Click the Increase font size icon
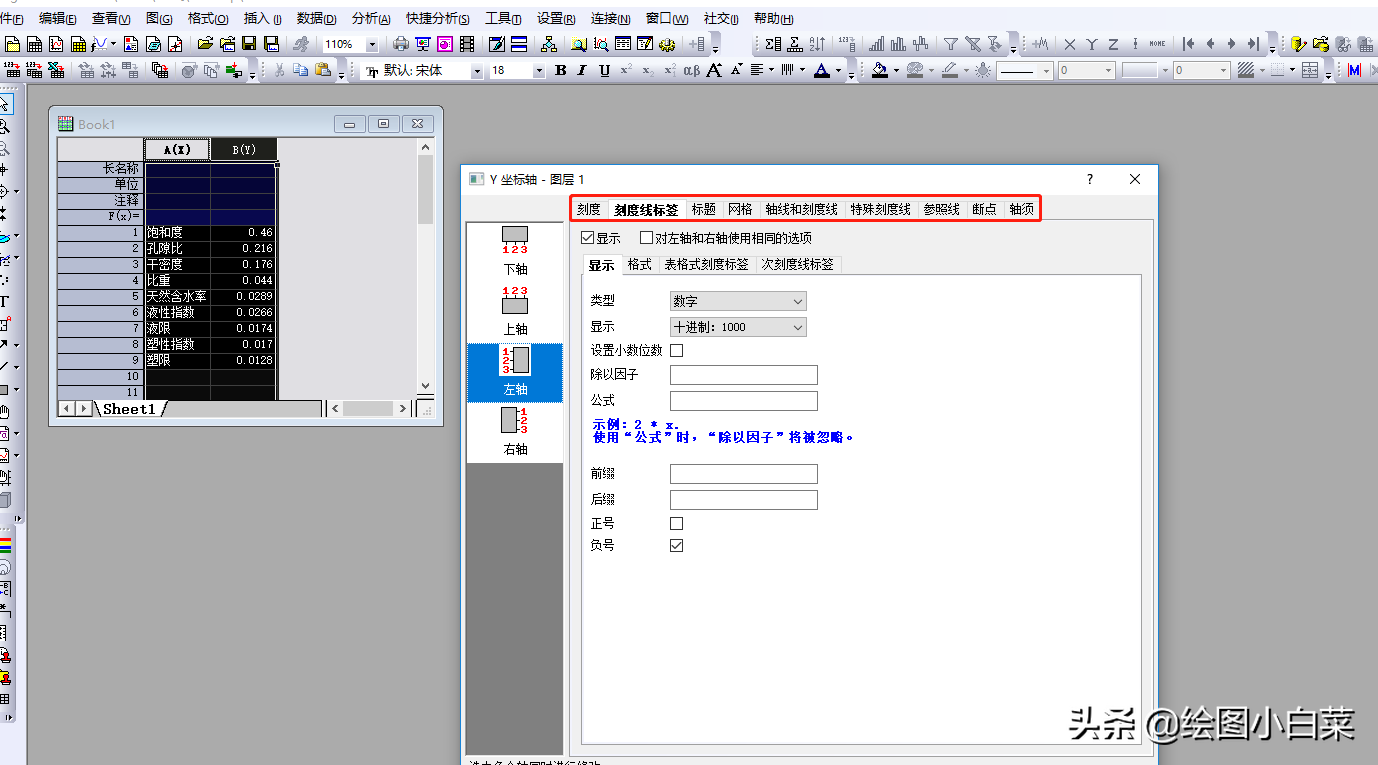 714,70
